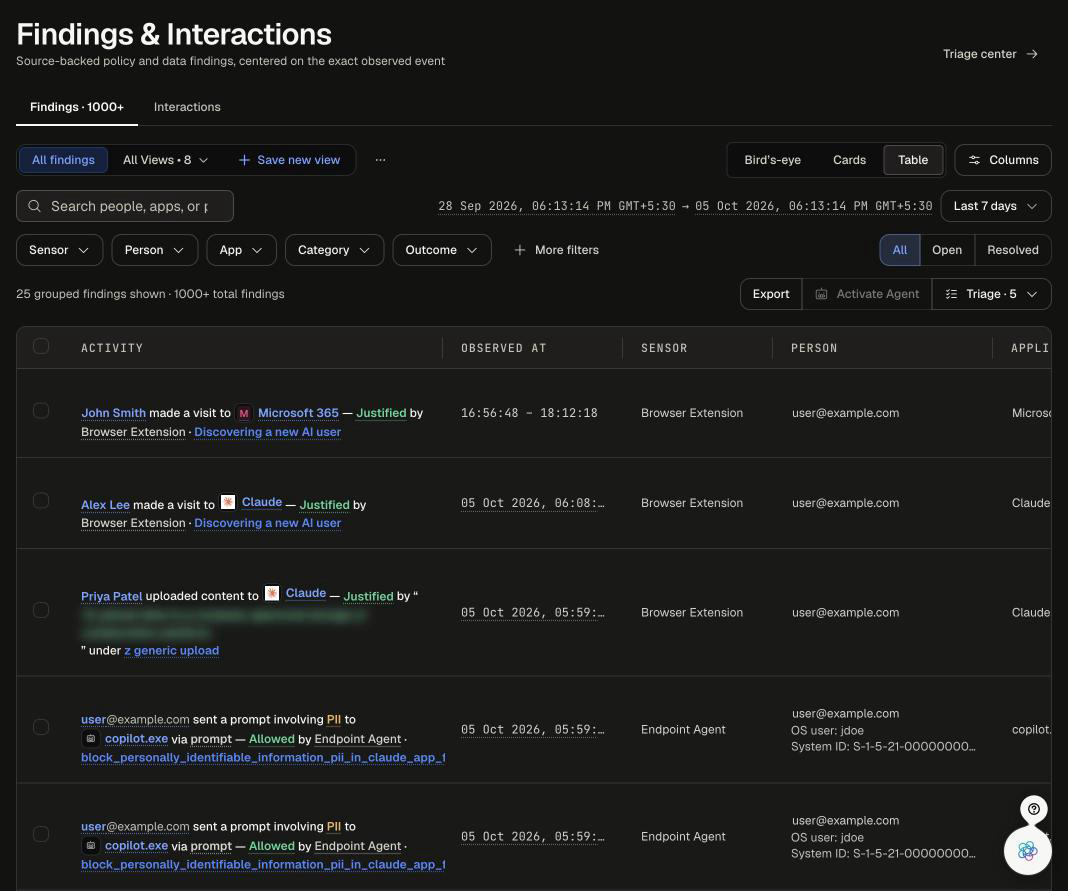This screenshot has width=1068, height=891.
Task: Click the Activate Agent button
Action: (x=867, y=294)
